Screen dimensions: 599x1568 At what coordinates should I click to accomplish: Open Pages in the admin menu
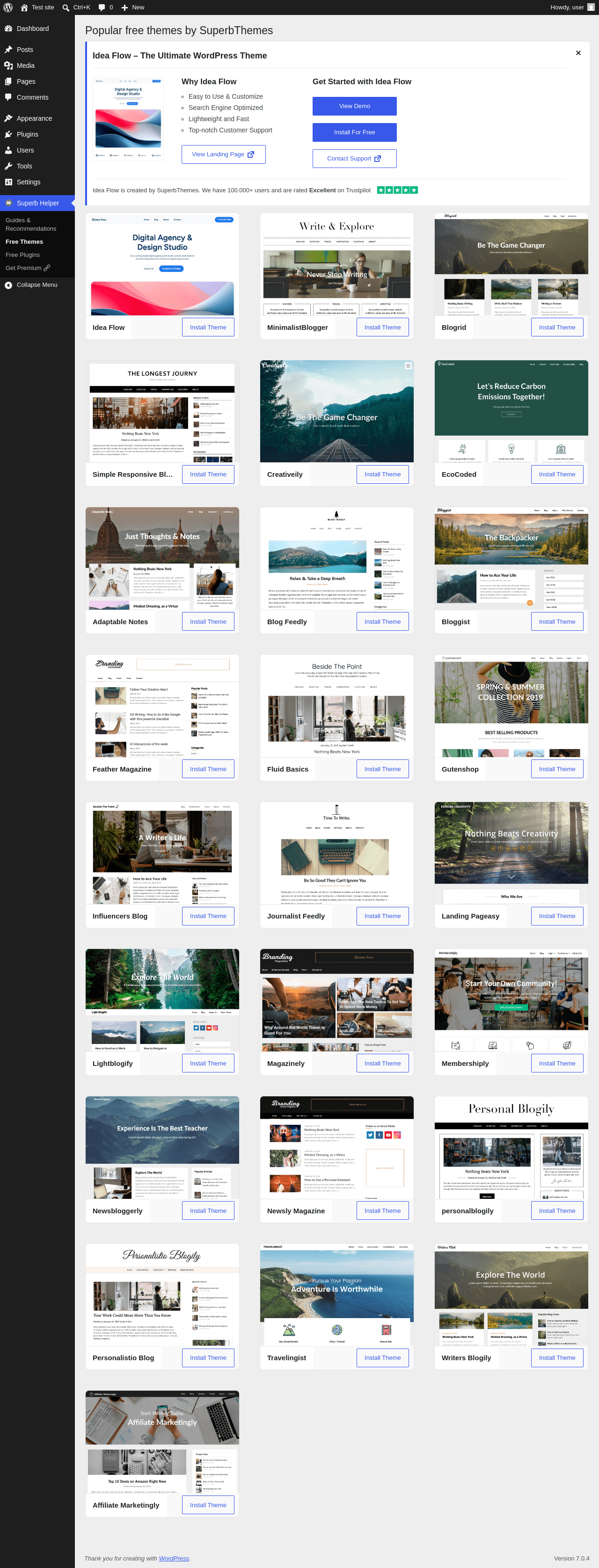pos(37,81)
